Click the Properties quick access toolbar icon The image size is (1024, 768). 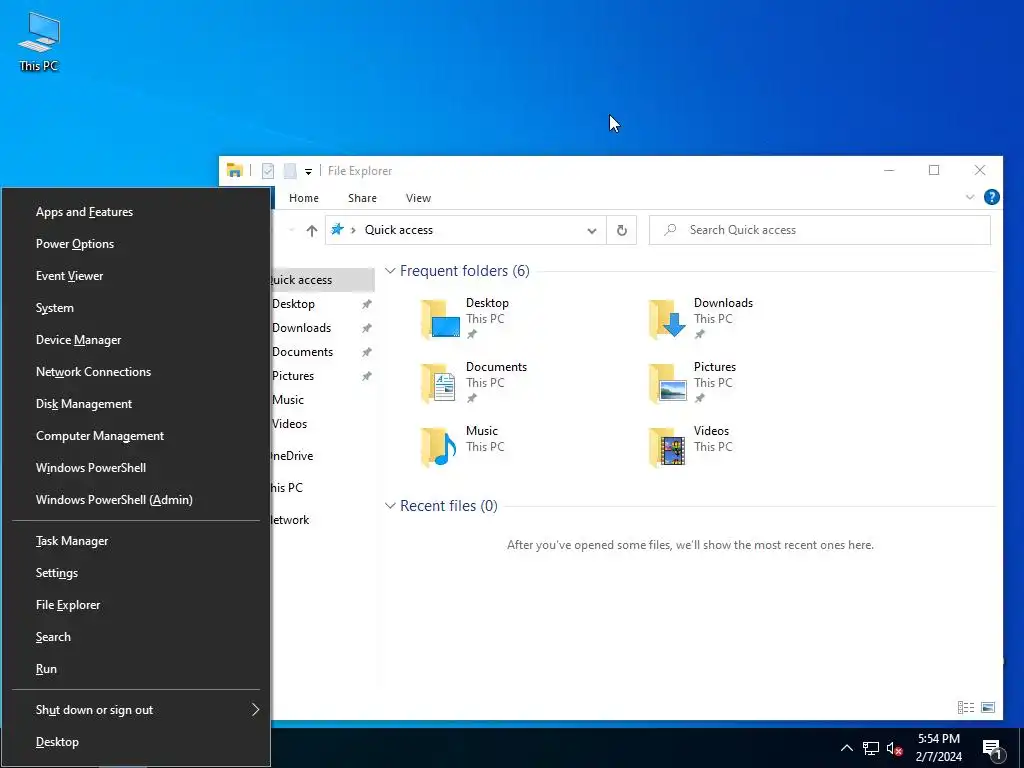tap(268, 170)
